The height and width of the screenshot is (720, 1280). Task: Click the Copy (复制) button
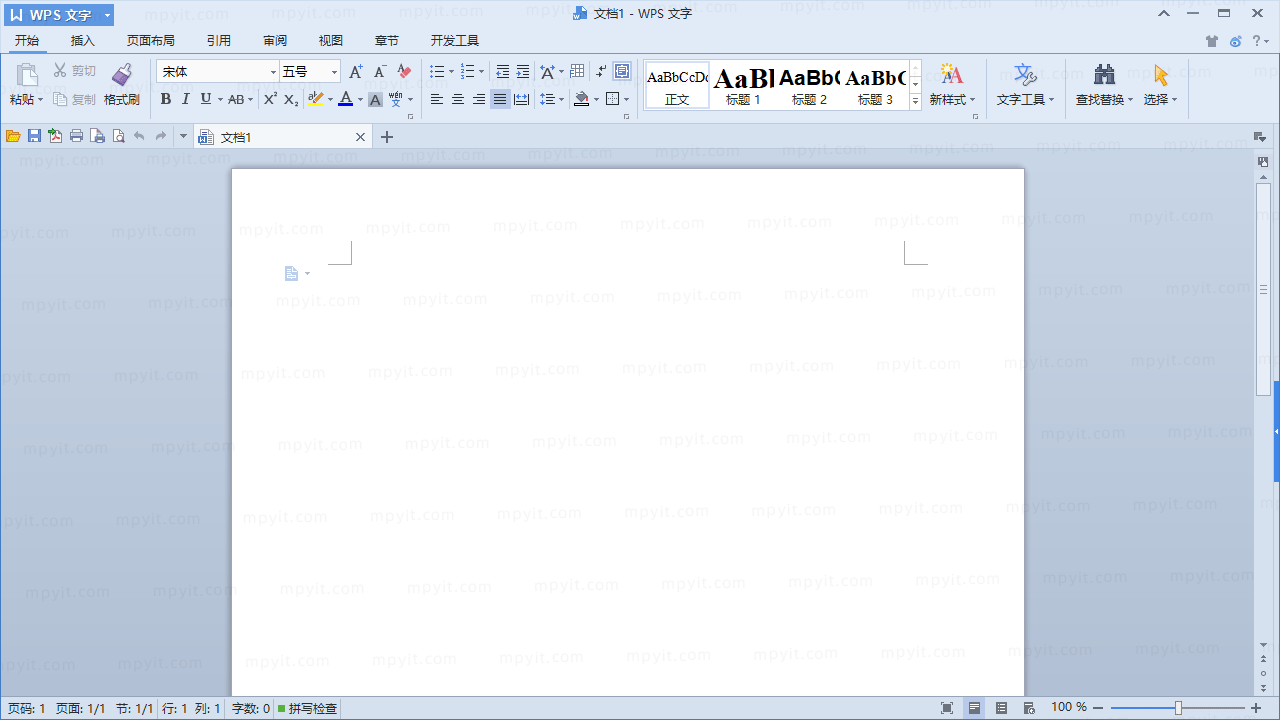[x=75, y=99]
